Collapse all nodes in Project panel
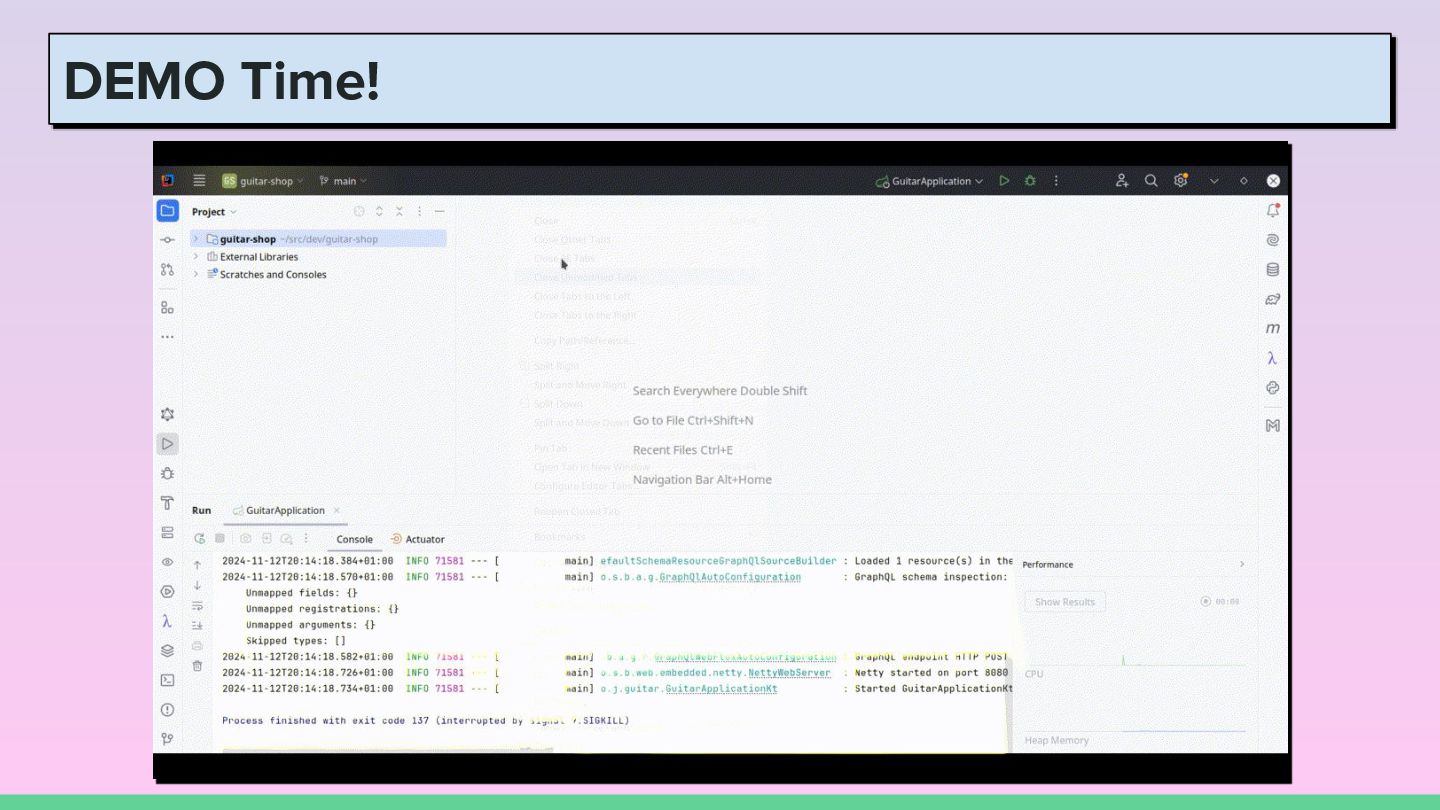This screenshot has height=810, width=1440. point(399,211)
